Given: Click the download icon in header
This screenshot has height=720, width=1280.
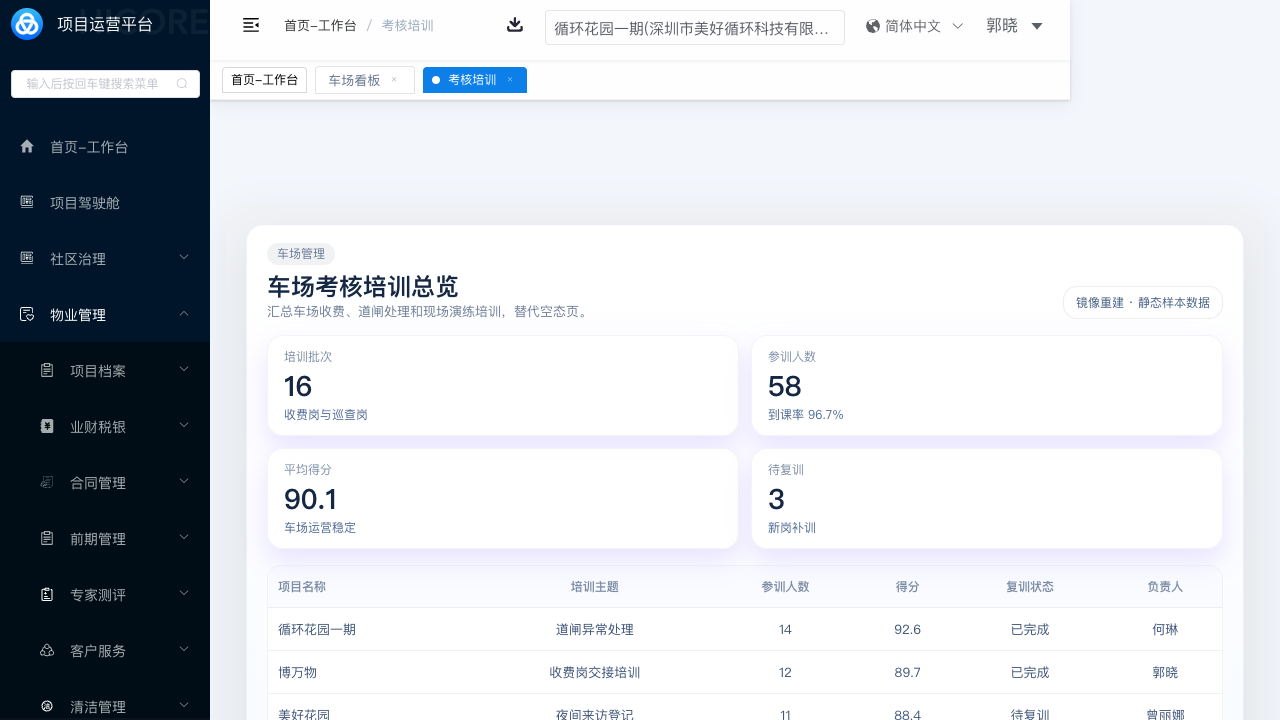Looking at the screenshot, I should coord(515,25).
